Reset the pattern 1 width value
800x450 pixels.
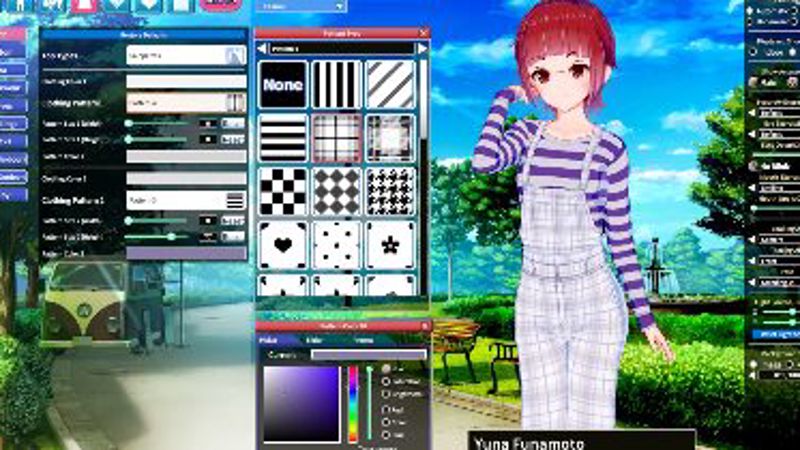[x=233, y=123]
